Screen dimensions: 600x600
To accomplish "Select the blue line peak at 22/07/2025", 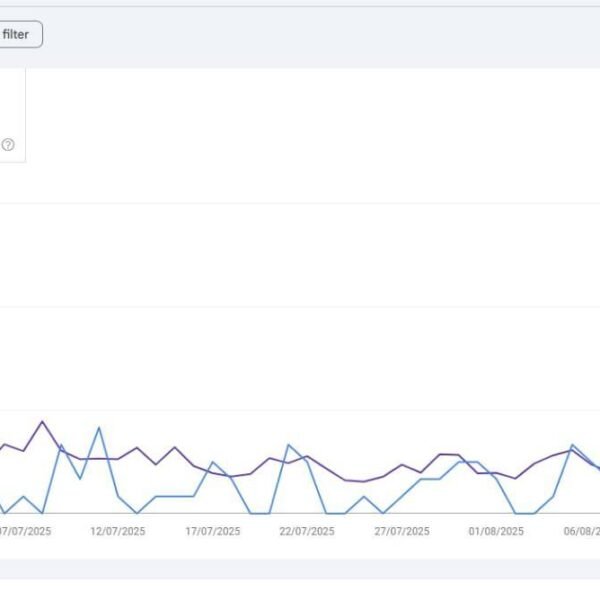I will (x=288, y=445).
